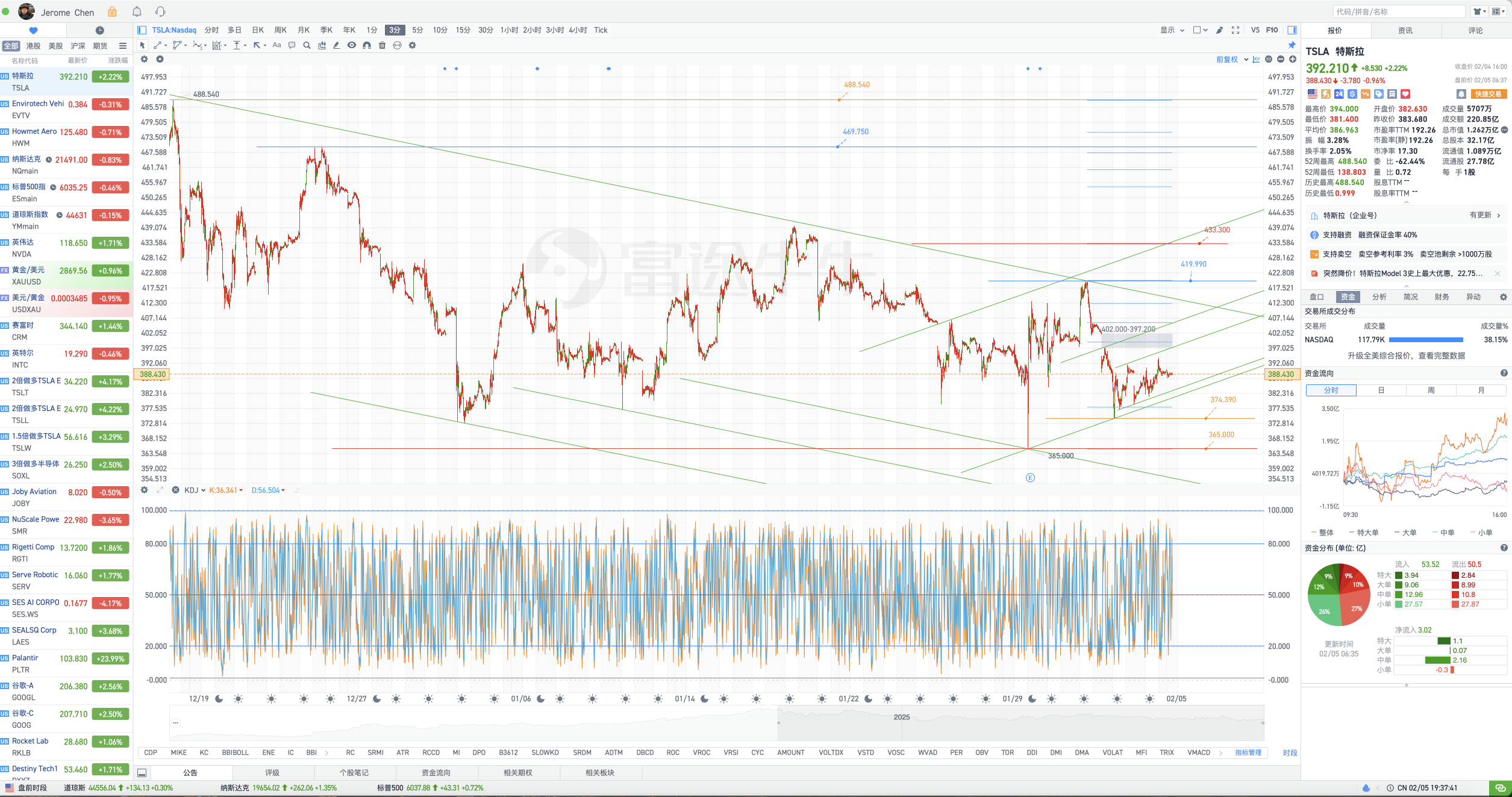
Task: Add a speech bubble comment on chart
Action: pyautogui.click(x=292, y=45)
